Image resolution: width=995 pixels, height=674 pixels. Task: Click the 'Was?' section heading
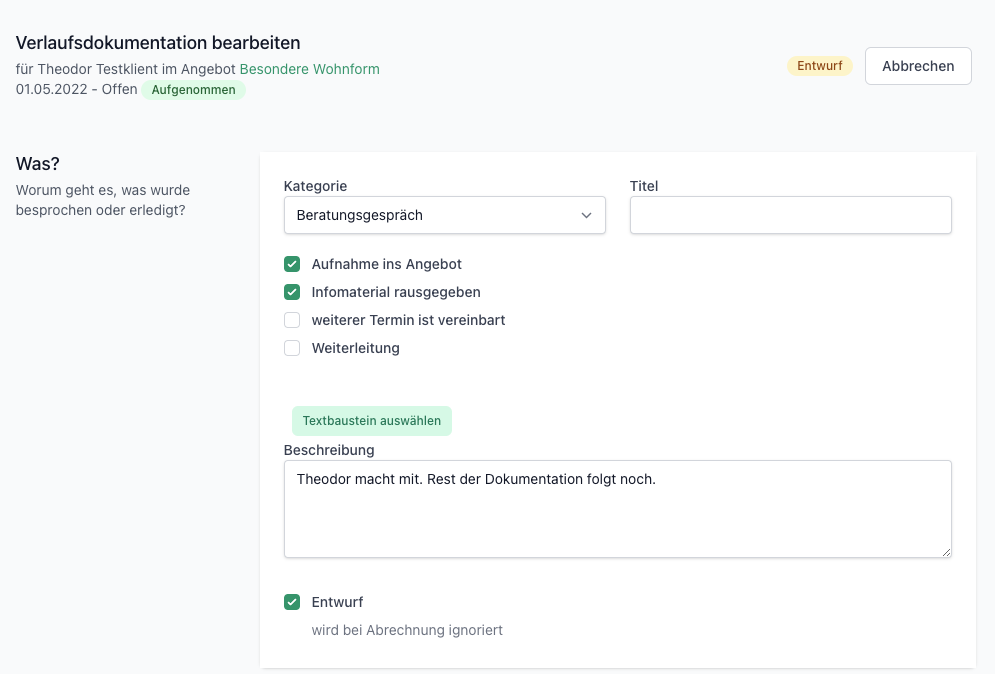point(37,164)
